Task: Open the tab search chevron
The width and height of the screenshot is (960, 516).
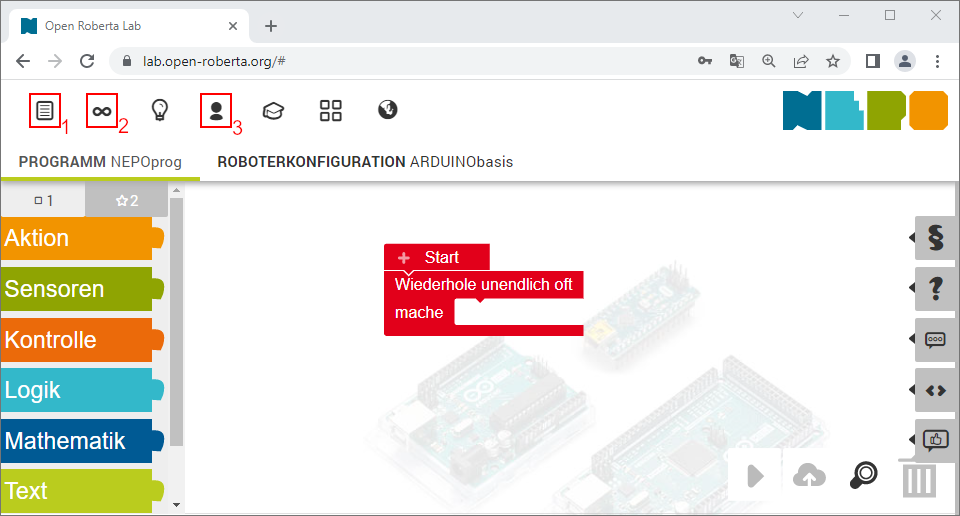Action: pyautogui.click(x=798, y=15)
